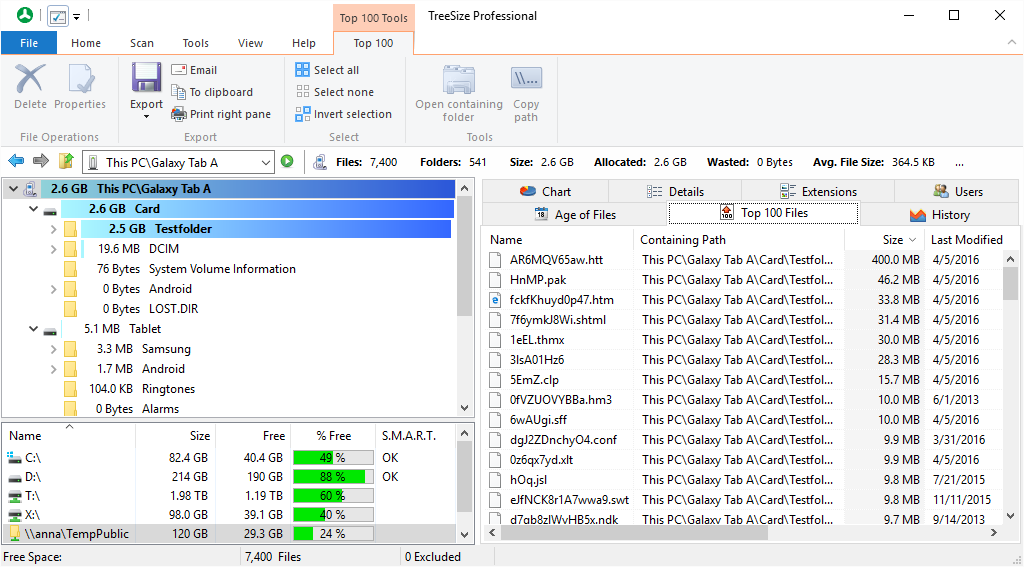Sort files by the Size column header

point(892,240)
